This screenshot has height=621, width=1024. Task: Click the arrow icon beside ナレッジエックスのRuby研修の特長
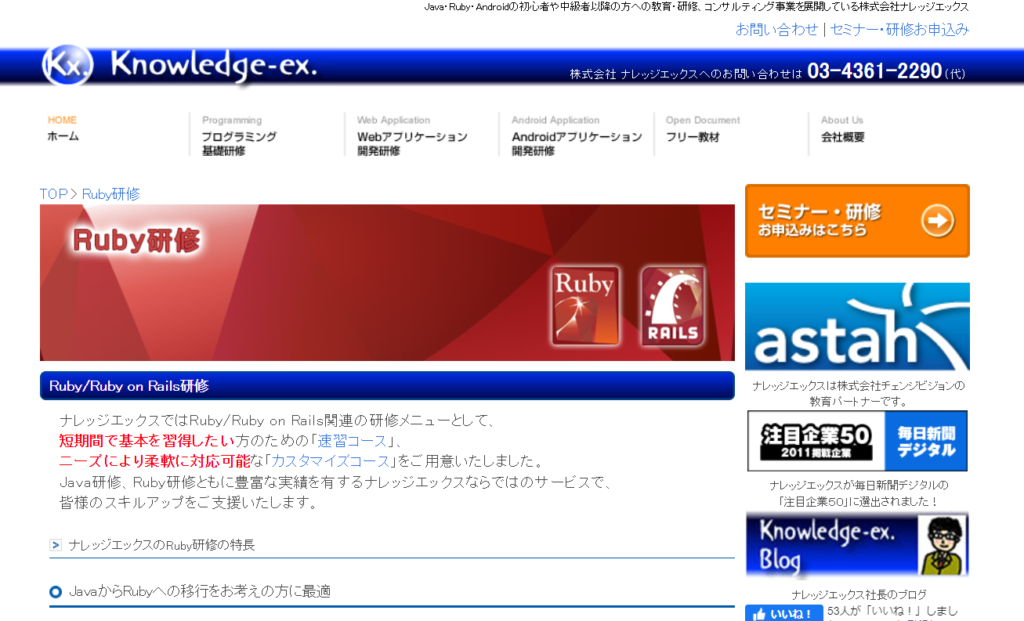[56, 545]
